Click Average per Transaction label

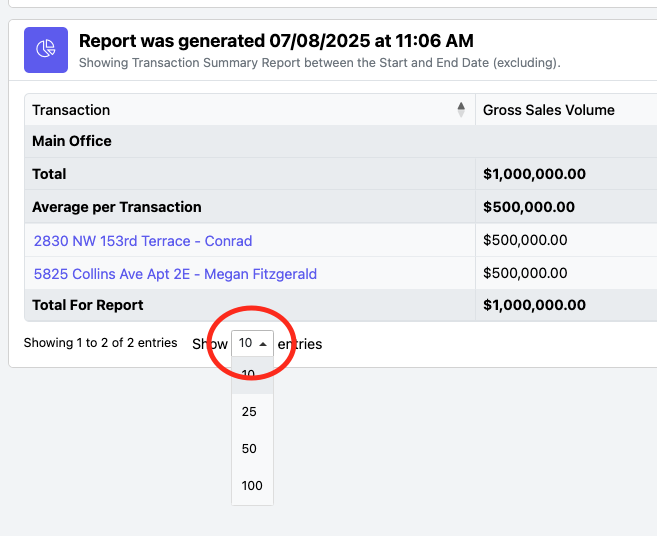point(116,207)
